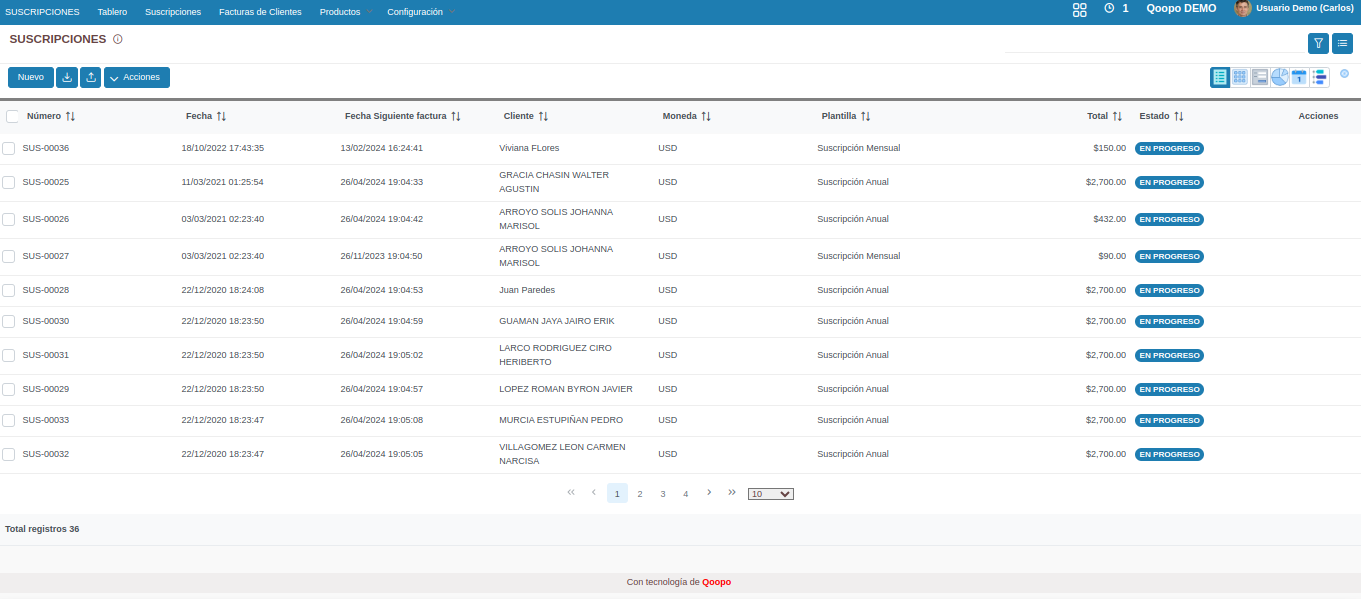Switch to the calendar view
The width and height of the screenshot is (1361, 599).
click(1299, 77)
